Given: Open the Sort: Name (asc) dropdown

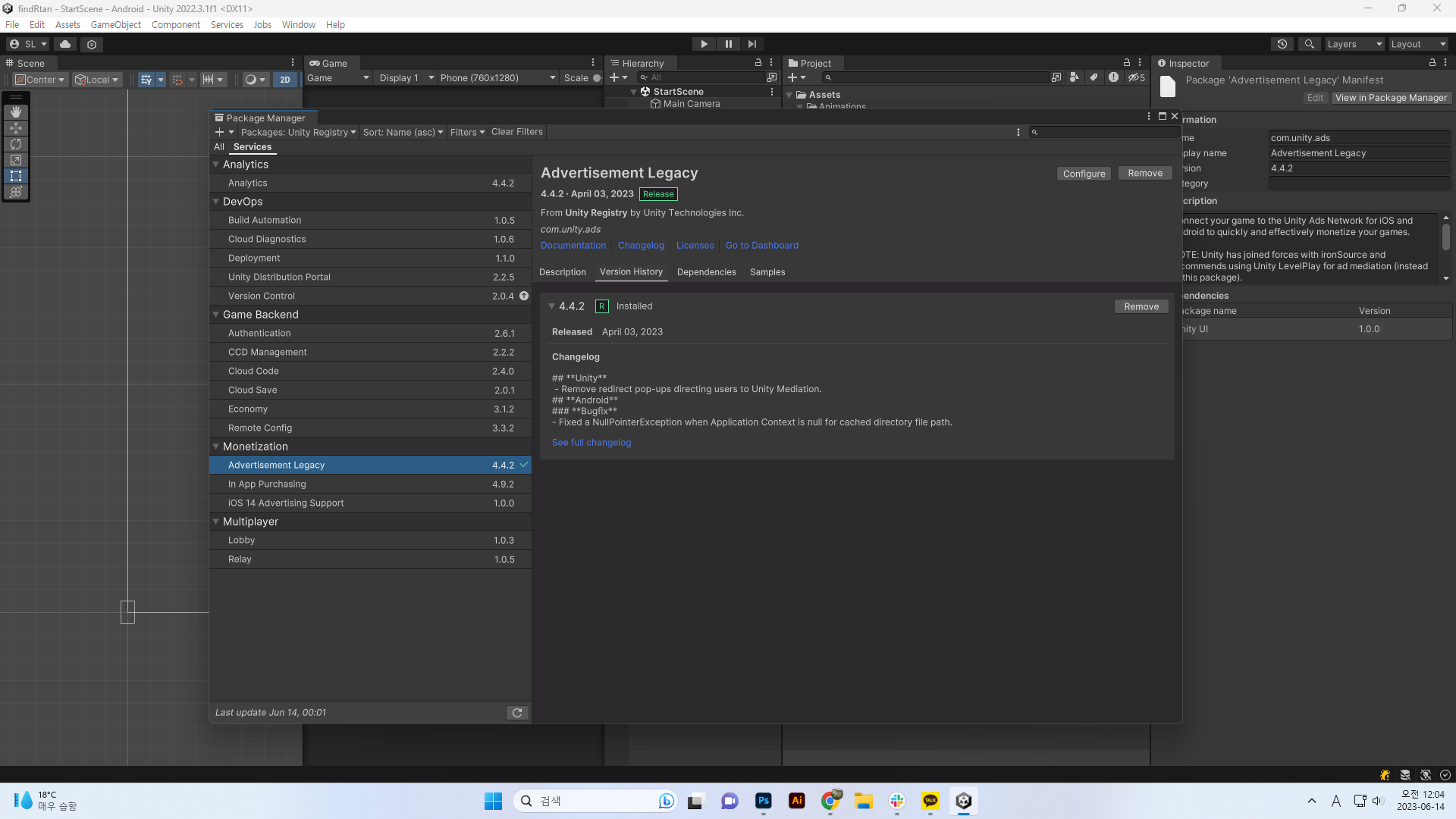Looking at the screenshot, I should click(403, 132).
